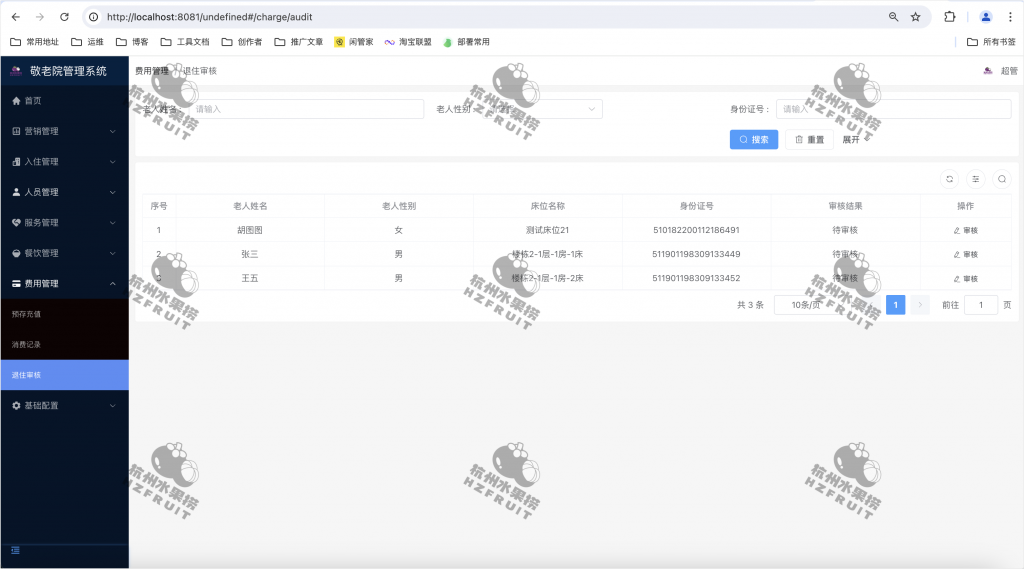
Task: Click the browser address bar URL
Action: click(210, 17)
